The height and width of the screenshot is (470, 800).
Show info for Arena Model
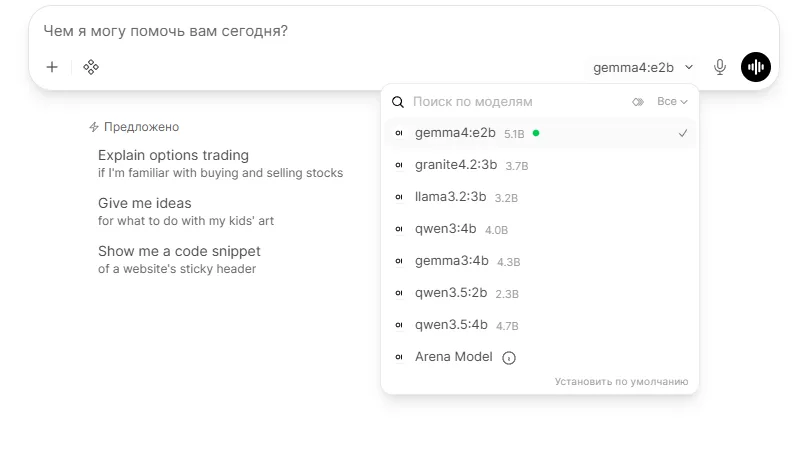pyautogui.click(x=509, y=358)
